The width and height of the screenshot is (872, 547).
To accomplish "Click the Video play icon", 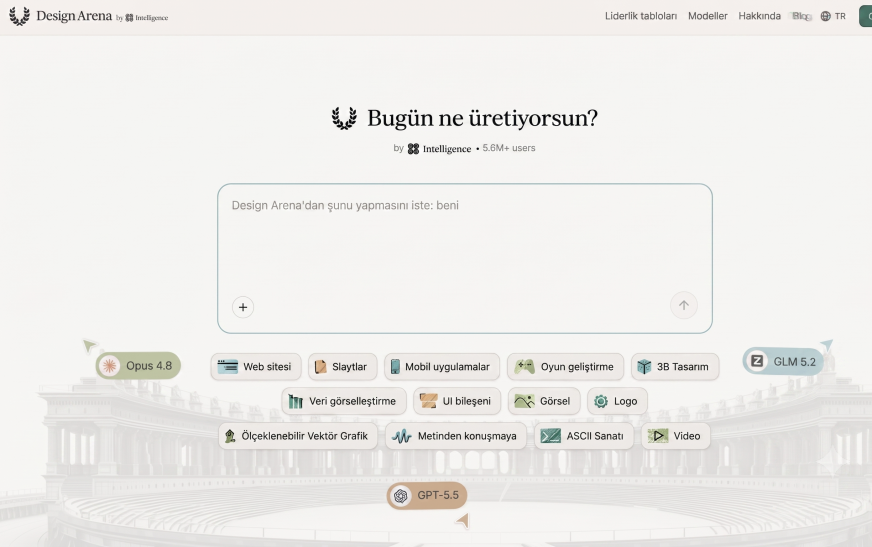I will tap(658, 436).
